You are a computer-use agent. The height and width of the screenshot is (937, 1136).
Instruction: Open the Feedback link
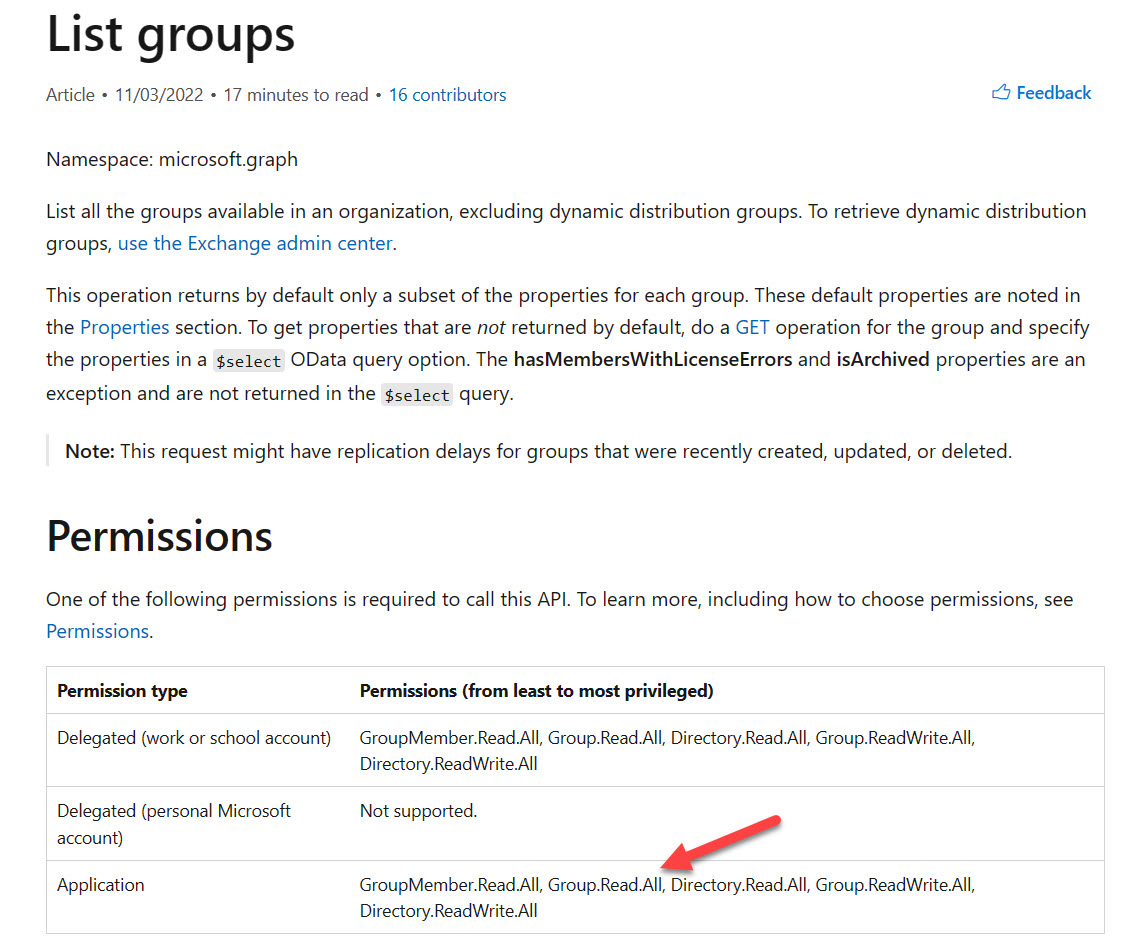(x=1053, y=93)
